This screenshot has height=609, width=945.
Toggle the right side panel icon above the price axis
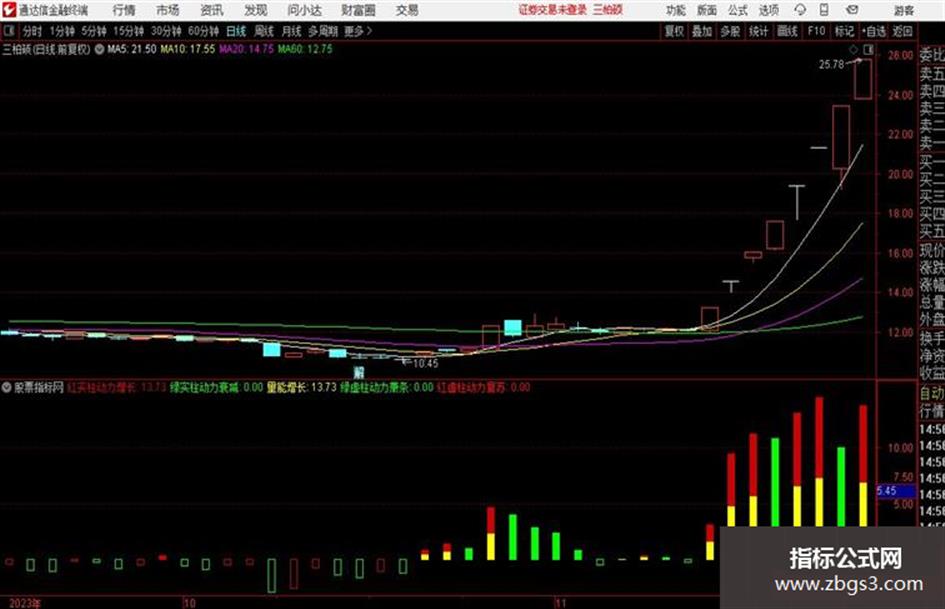[x=868, y=49]
